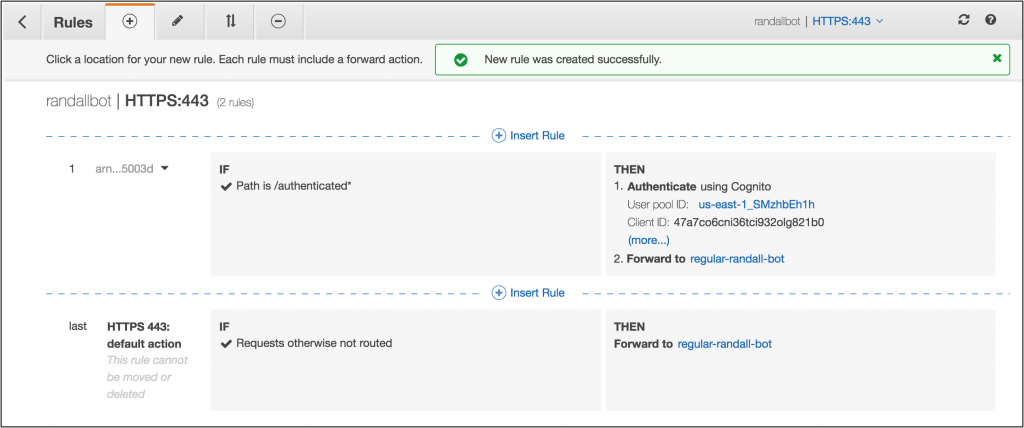
Task: Expand the (more...) authenticate details
Action: click(648, 240)
